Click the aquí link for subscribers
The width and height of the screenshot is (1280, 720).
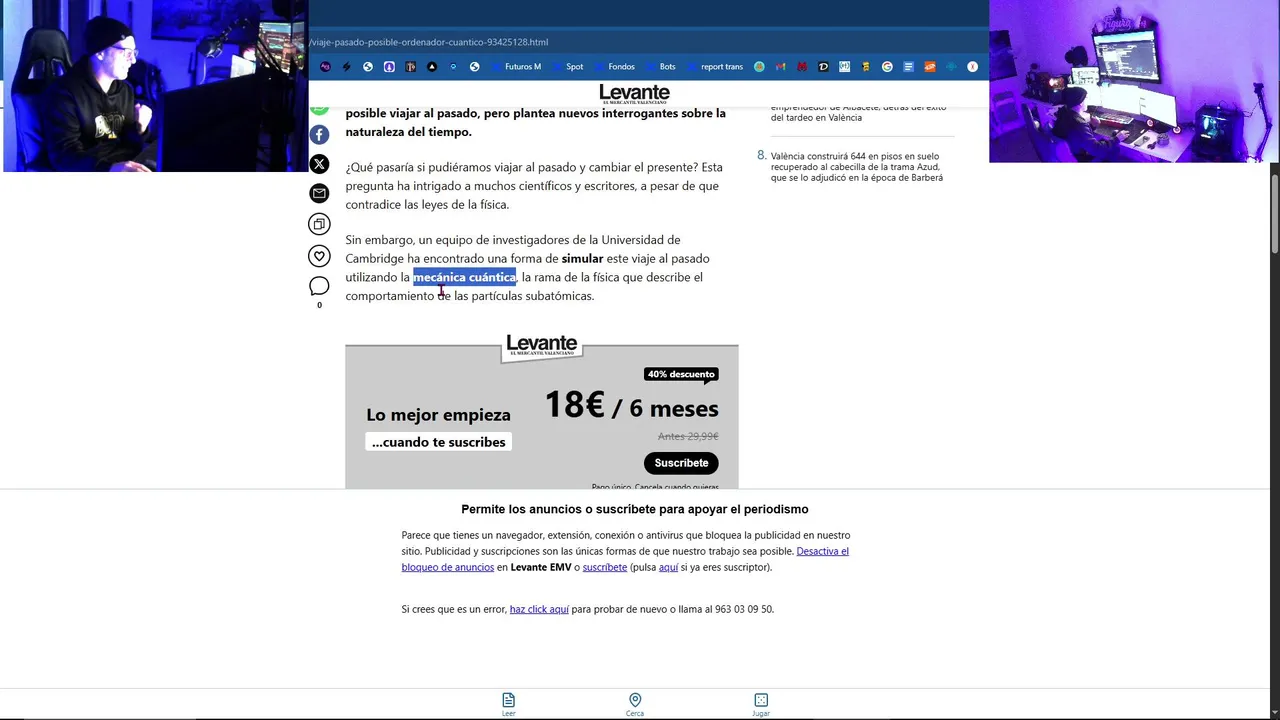point(668,567)
